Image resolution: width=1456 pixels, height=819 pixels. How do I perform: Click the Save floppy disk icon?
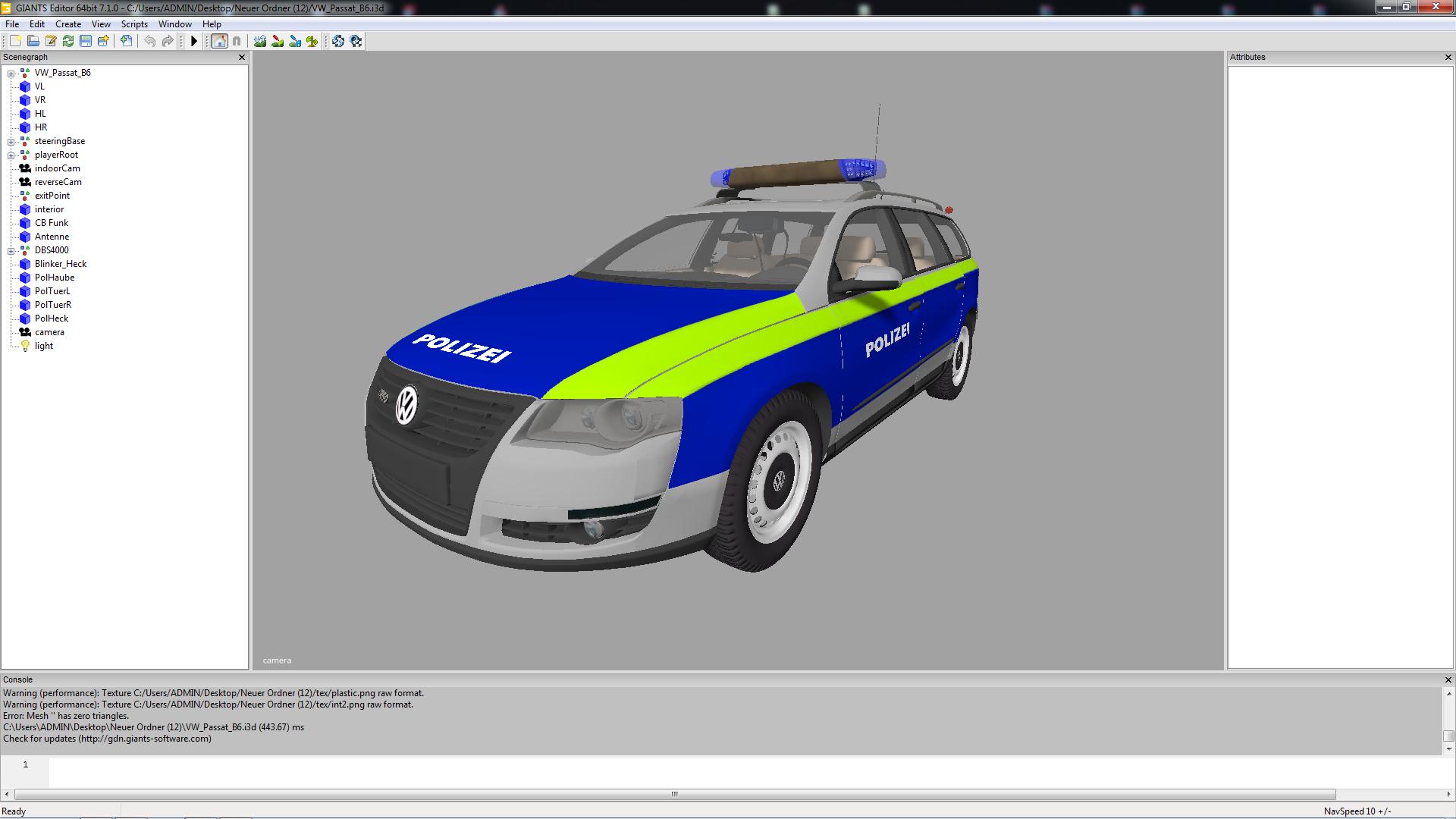click(x=86, y=41)
